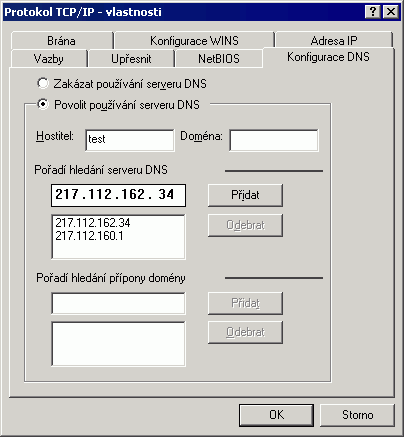Screen dimensions: 404x437
Task: Confirm settings with OK button
Action: (x=277, y=415)
